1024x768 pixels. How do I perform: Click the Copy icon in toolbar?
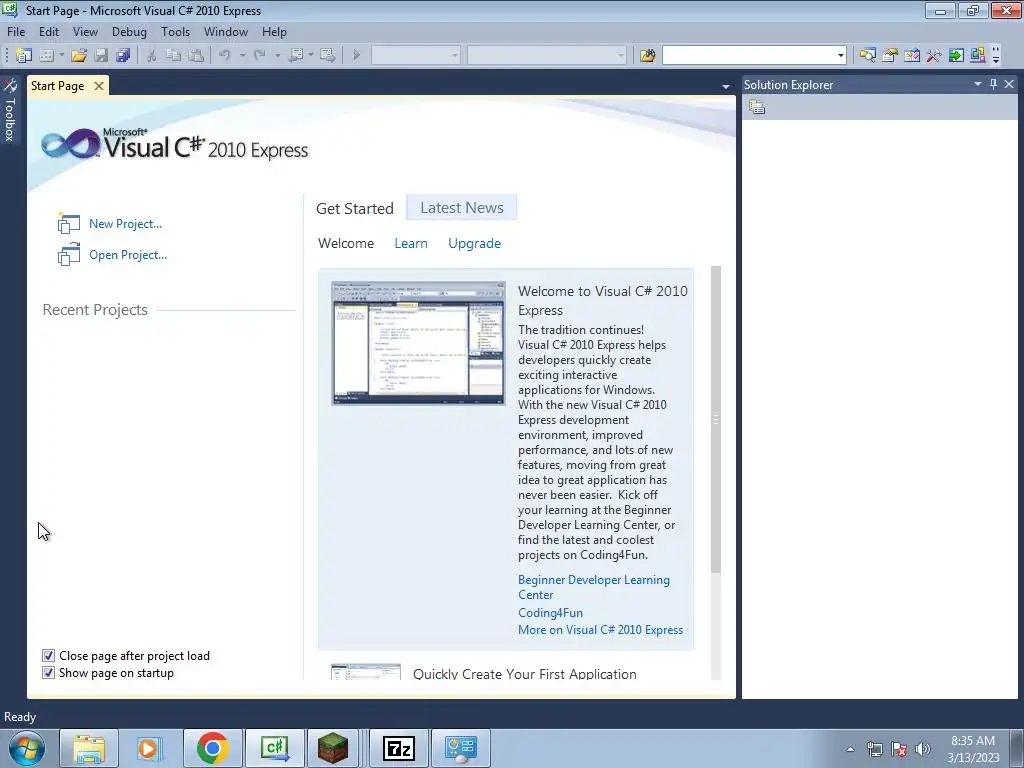[174, 56]
